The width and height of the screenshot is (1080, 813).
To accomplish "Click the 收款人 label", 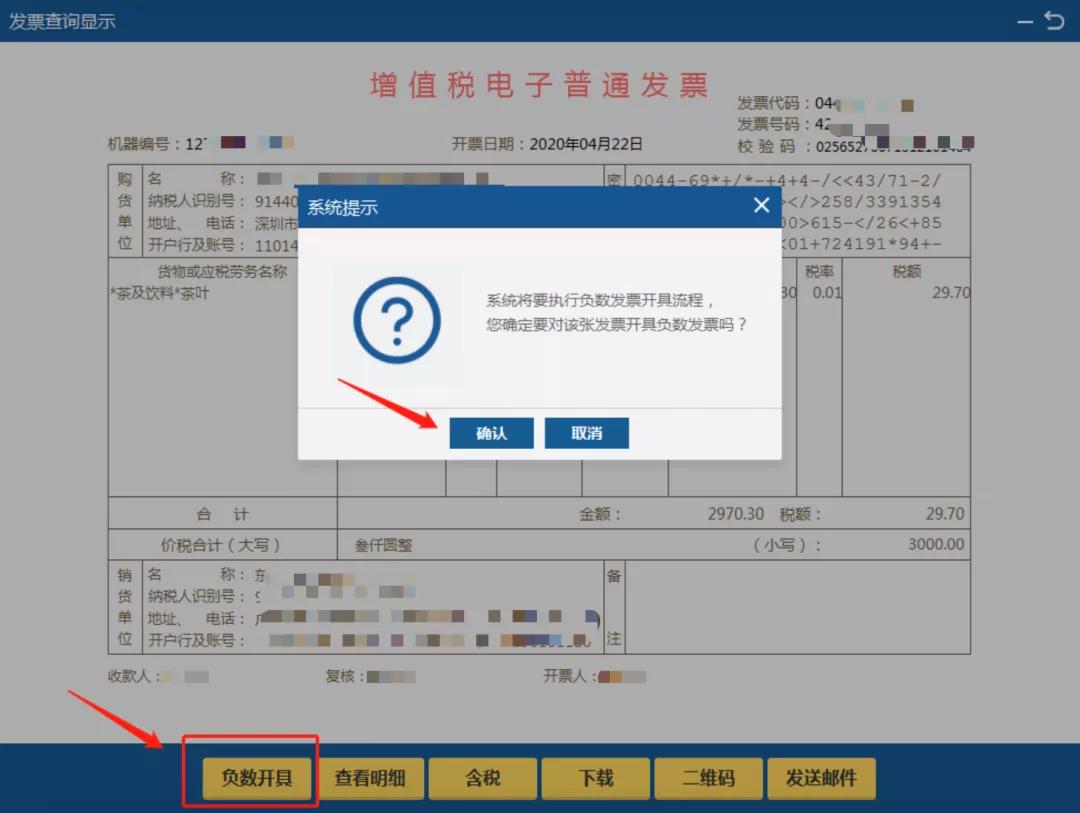I will click(x=129, y=676).
